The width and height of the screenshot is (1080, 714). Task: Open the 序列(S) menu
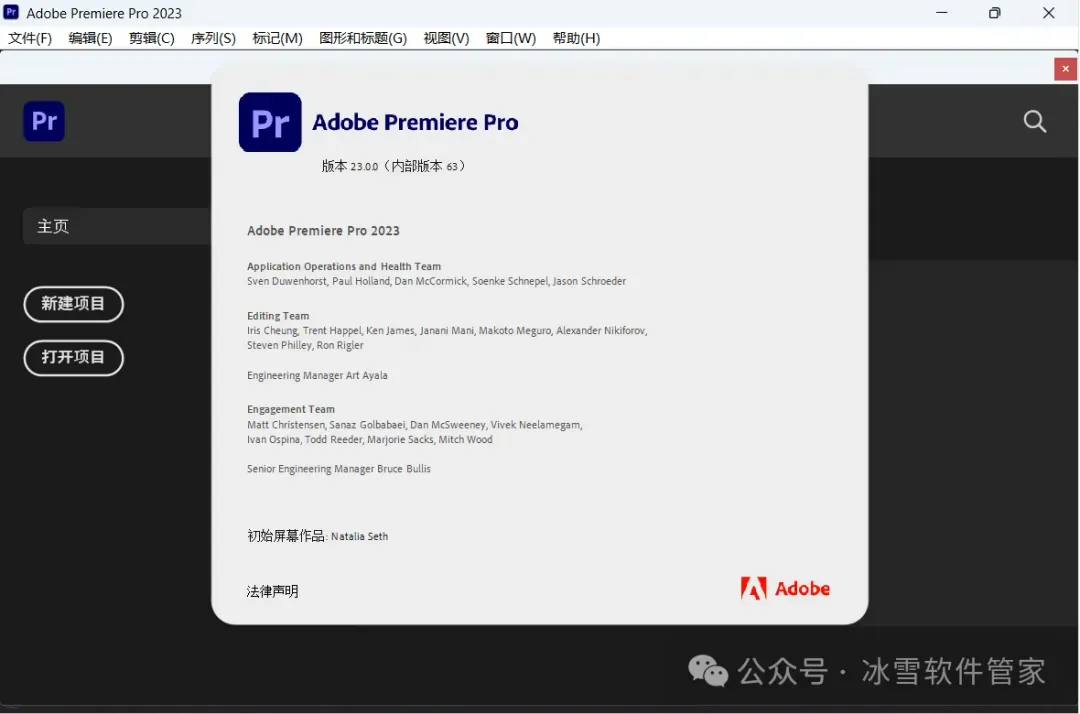(213, 38)
